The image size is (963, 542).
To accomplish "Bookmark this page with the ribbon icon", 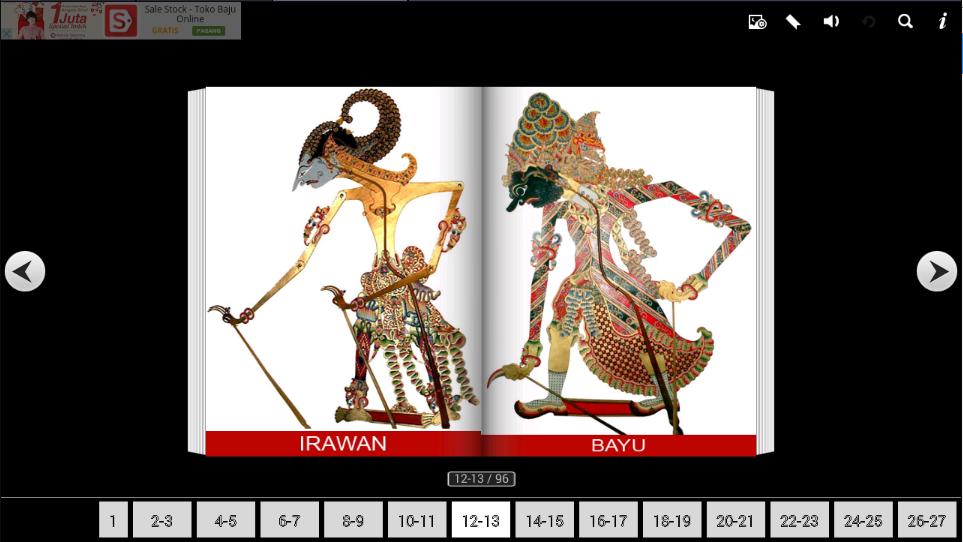I will [x=793, y=22].
